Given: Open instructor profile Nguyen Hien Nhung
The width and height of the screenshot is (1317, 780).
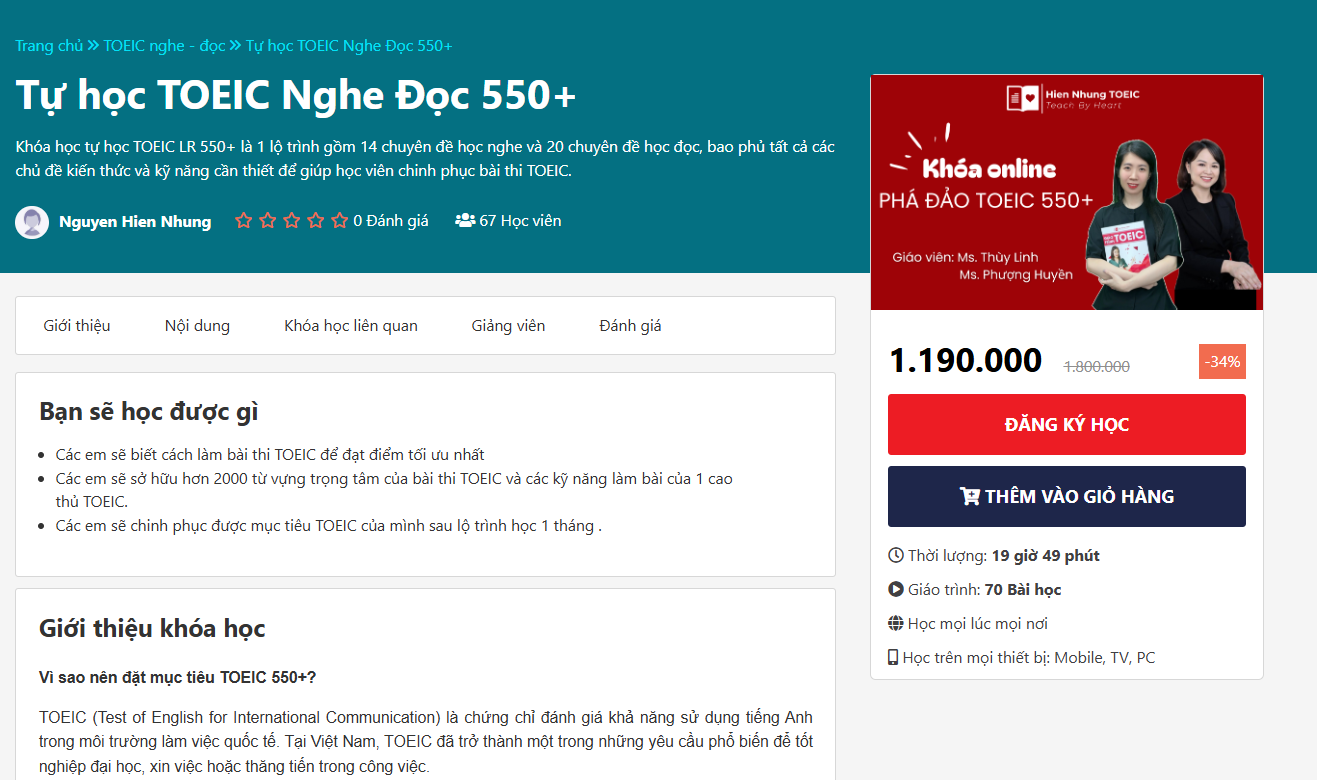Looking at the screenshot, I should [x=135, y=221].
